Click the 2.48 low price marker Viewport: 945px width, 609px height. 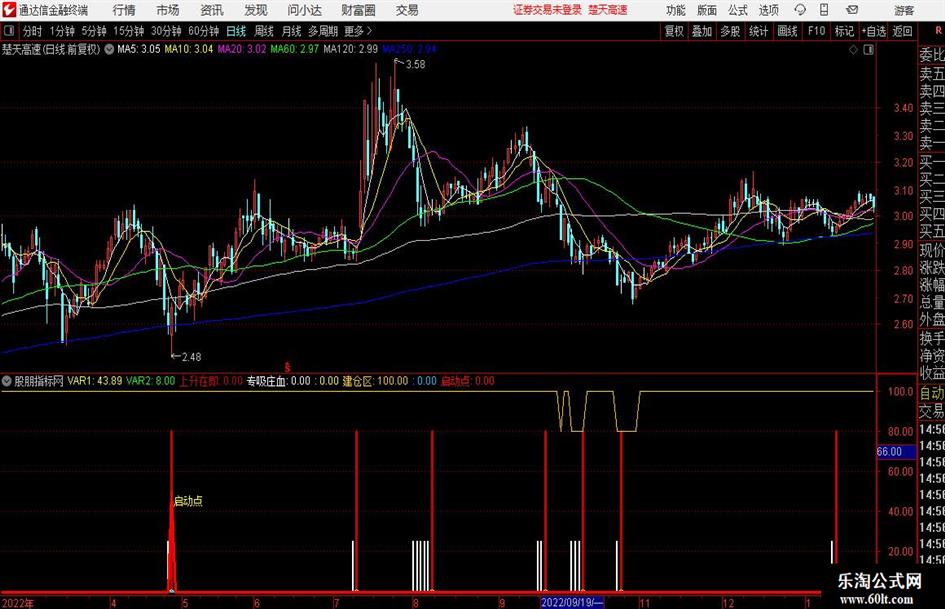coord(191,357)
